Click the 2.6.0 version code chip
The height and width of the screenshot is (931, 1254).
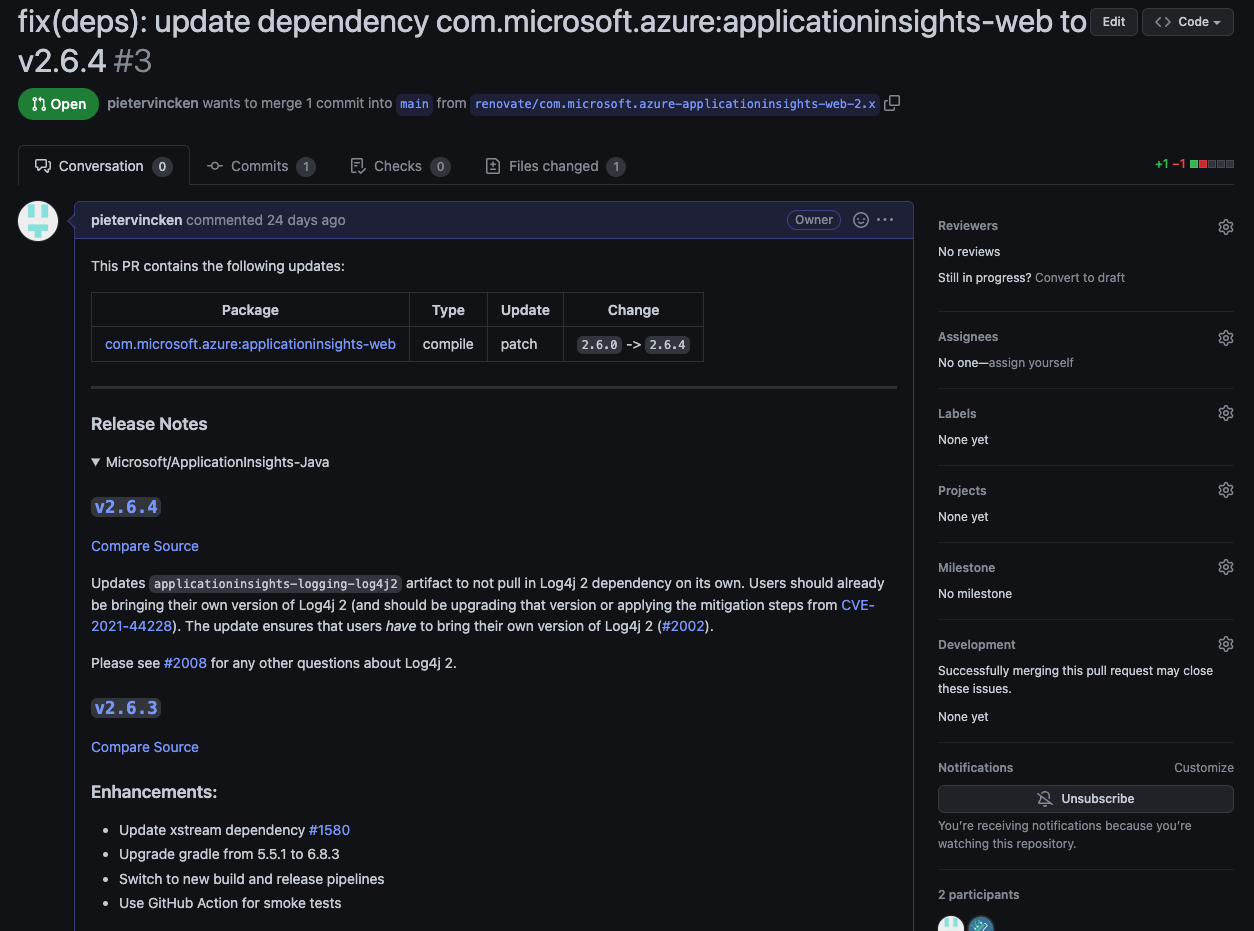click(599, 344)
